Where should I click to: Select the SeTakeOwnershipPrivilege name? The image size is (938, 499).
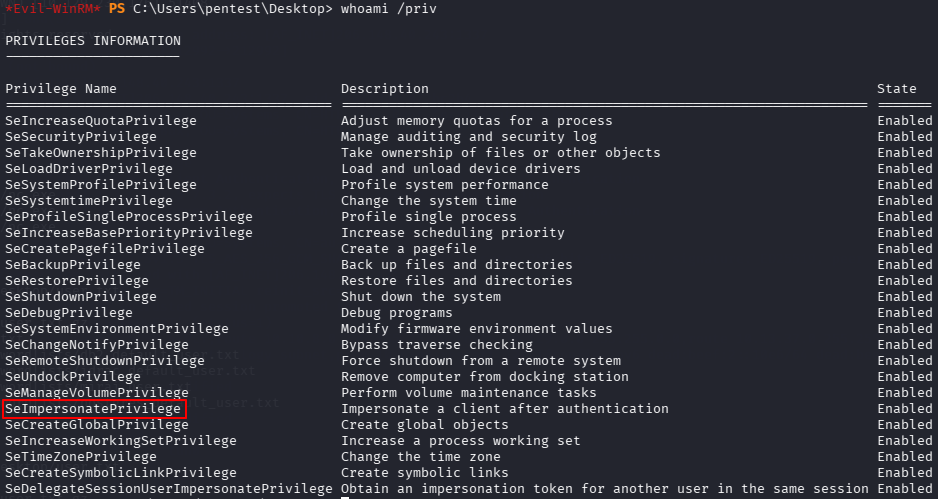[x=101, y=153]
